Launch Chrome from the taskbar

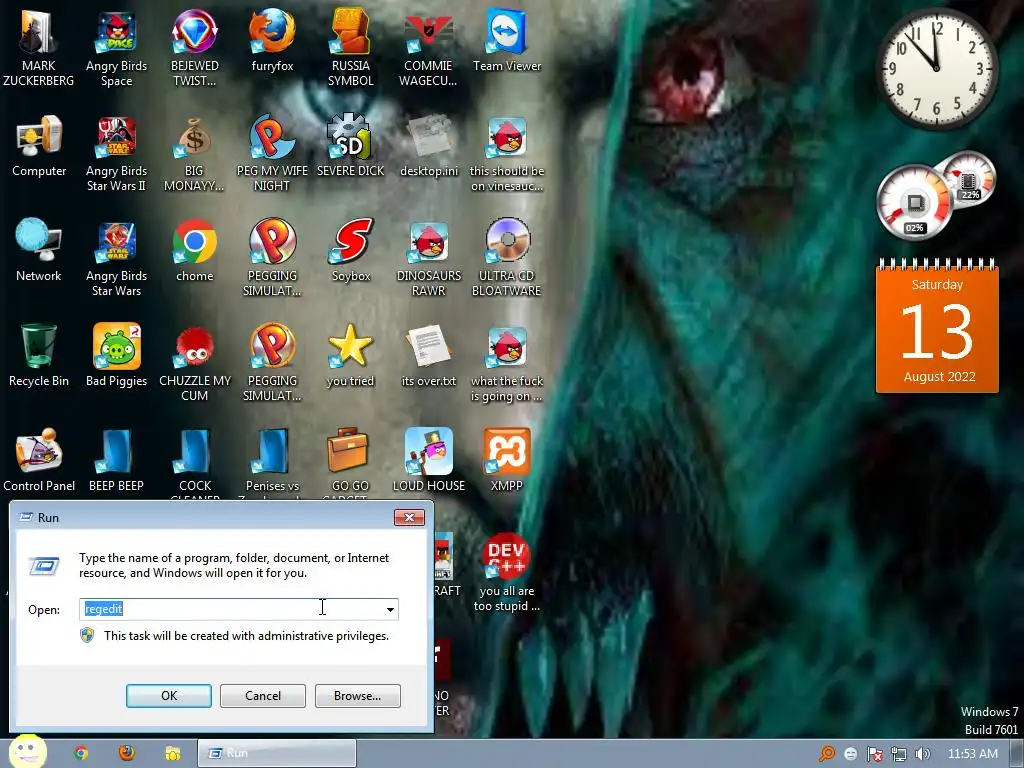(81, 753)
